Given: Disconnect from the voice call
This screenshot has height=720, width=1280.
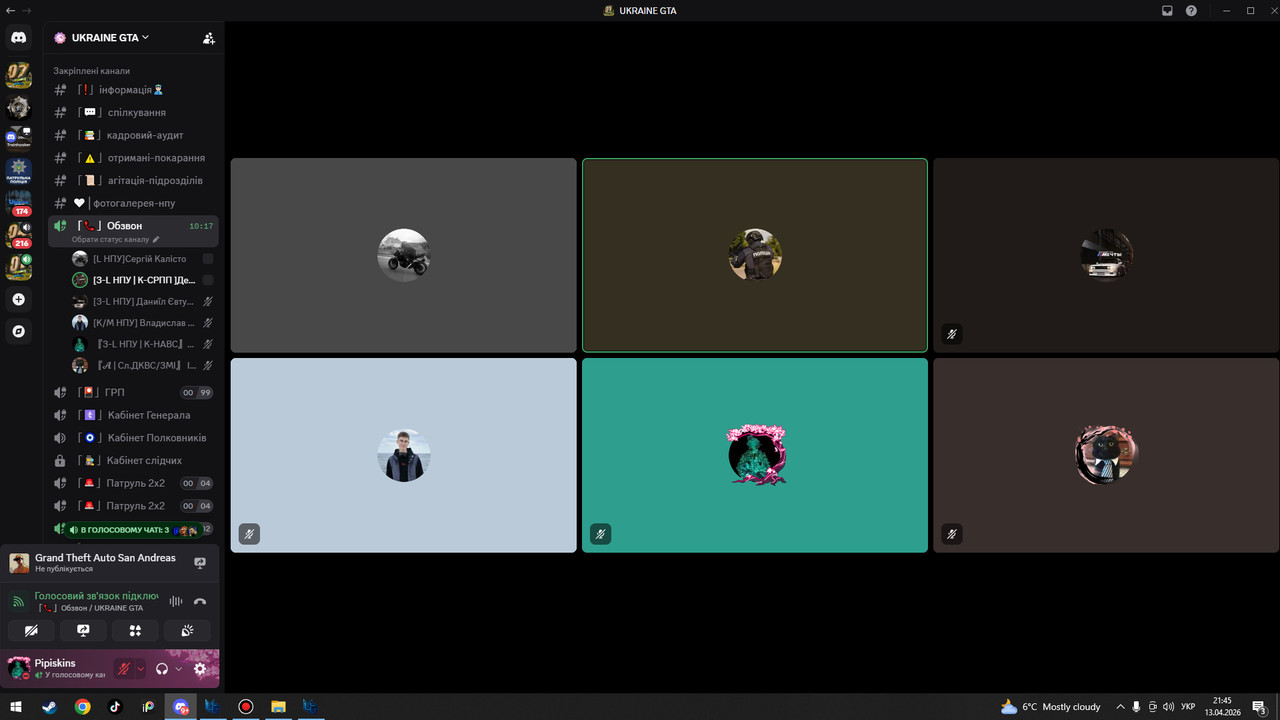Looking at the screenshot, I should (x=200, y=601).
